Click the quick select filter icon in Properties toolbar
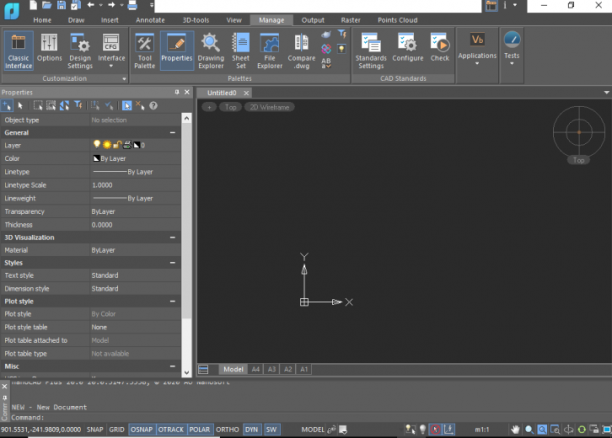 tap(78, 105)
